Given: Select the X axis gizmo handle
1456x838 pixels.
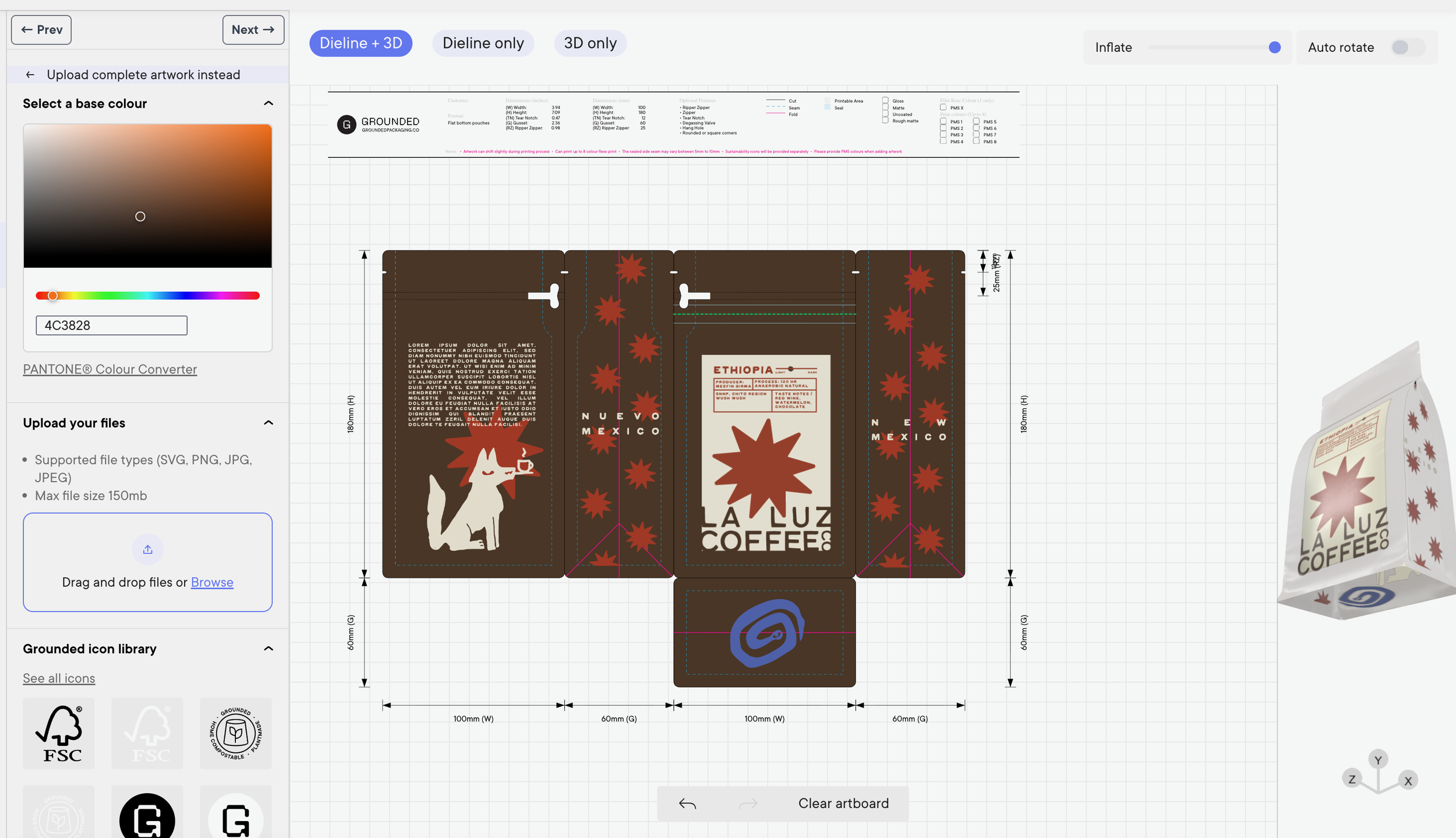Looking at the screenshot, I should pos(1408,781).
